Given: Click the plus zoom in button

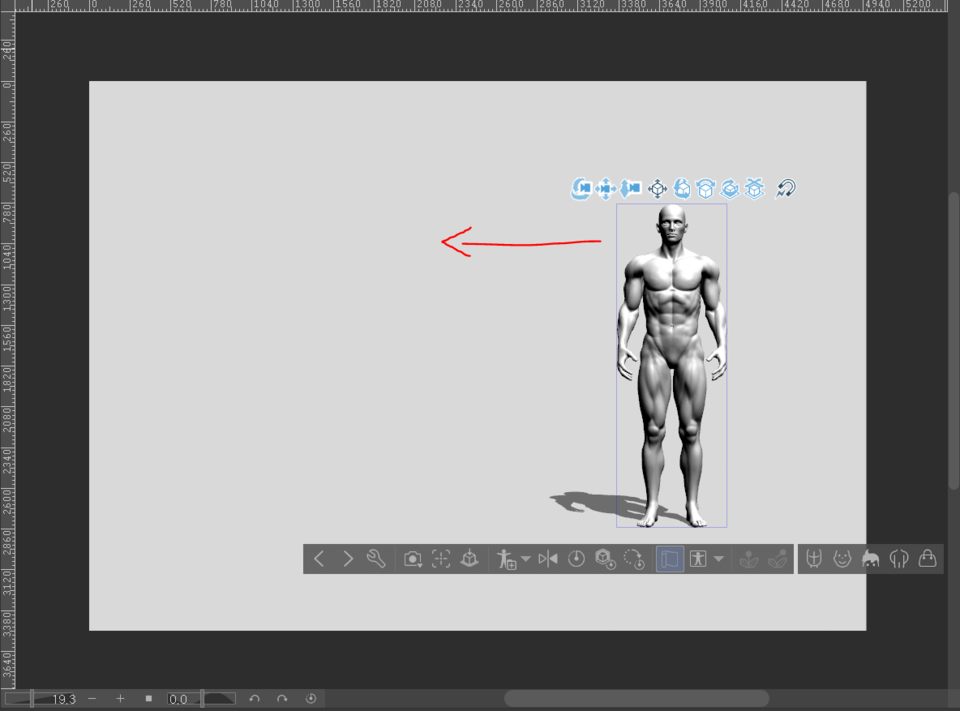Looking at the screenshot, I should click(x=120, y=699).
